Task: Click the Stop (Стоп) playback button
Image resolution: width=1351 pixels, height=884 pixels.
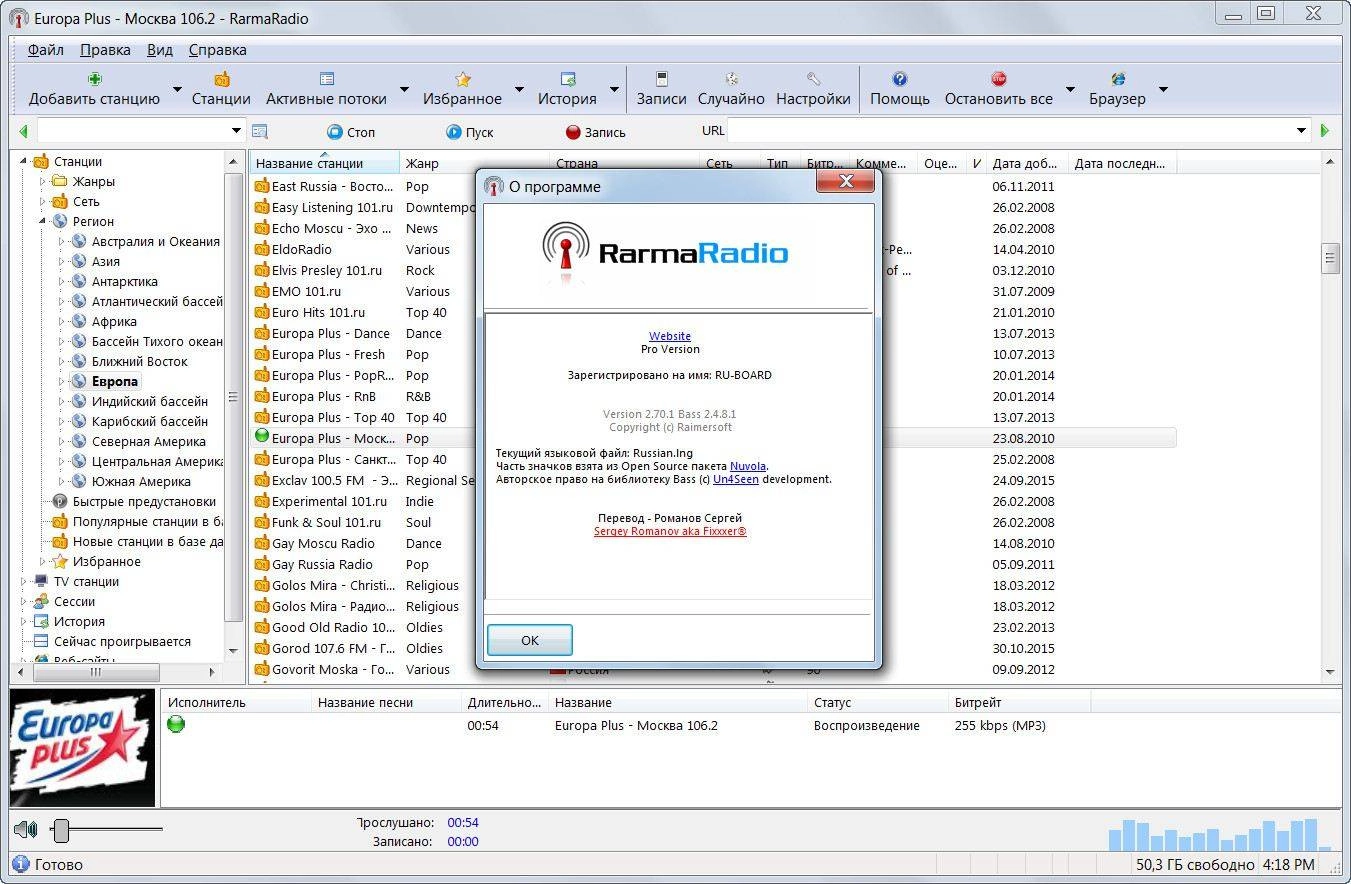Action: pyautogui.click(x=350, y=132)
